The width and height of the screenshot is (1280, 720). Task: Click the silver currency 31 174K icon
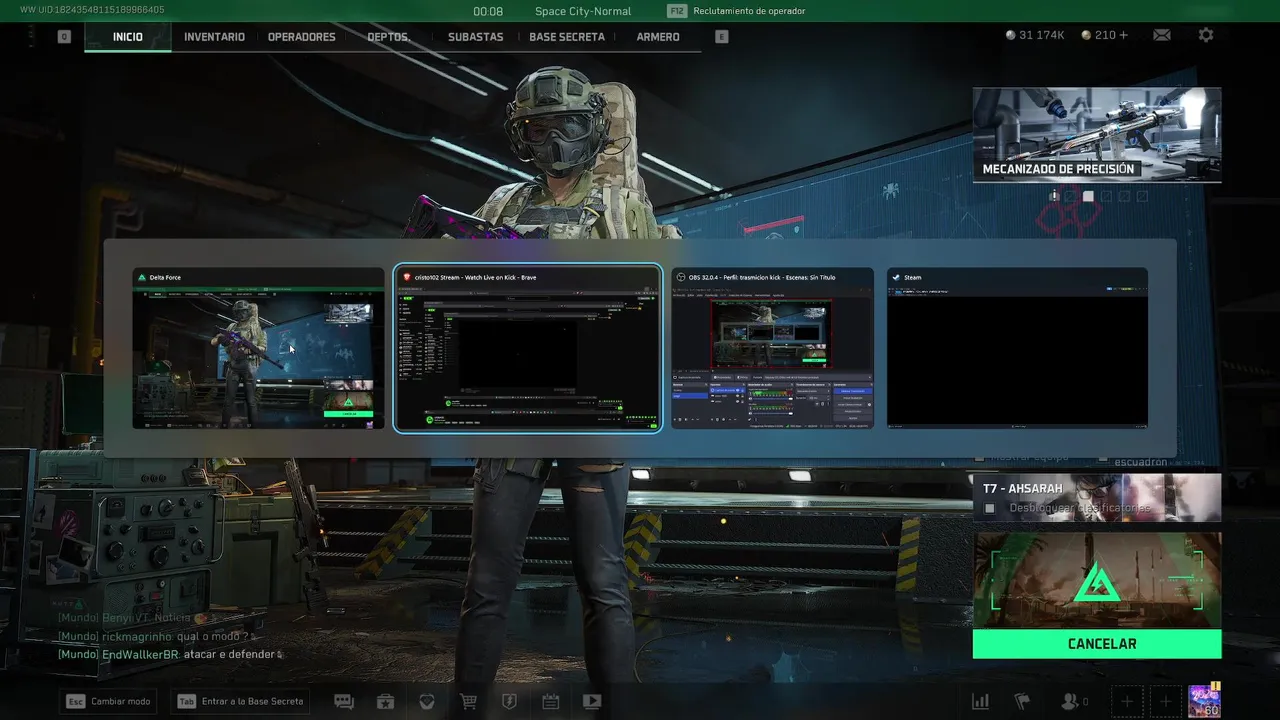(x=1011, y=35)
